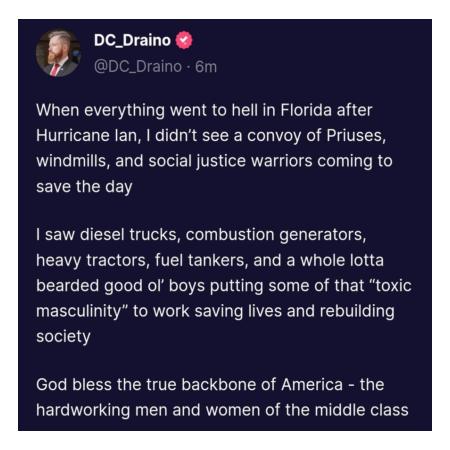
Task: Click the word 'masculinity' in the post
Action: coord(78,311)
